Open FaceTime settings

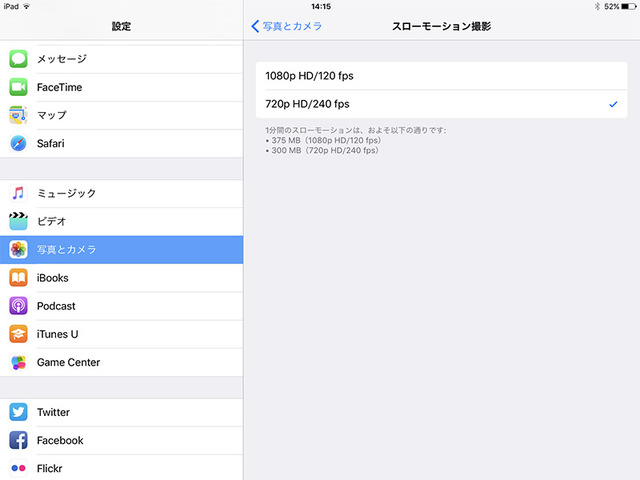(122, 87)
